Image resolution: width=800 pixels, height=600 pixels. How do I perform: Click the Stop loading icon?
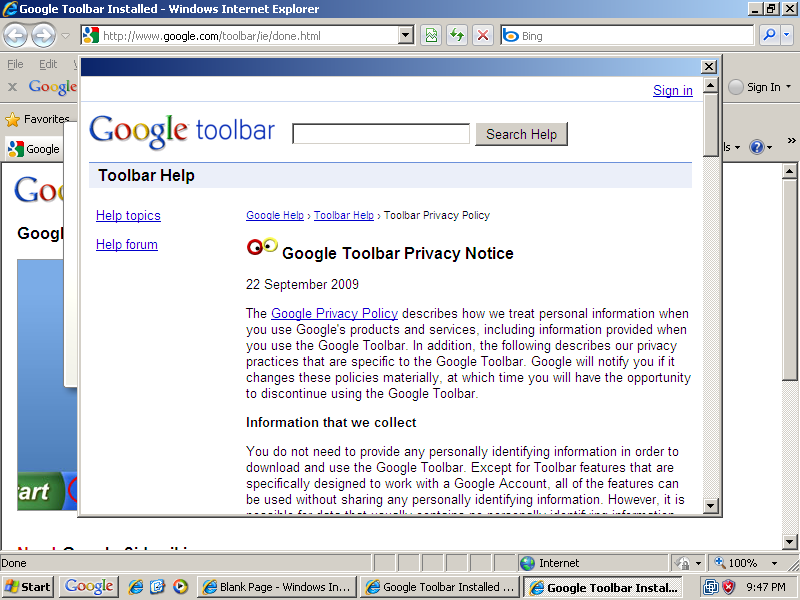coord(483,36)
